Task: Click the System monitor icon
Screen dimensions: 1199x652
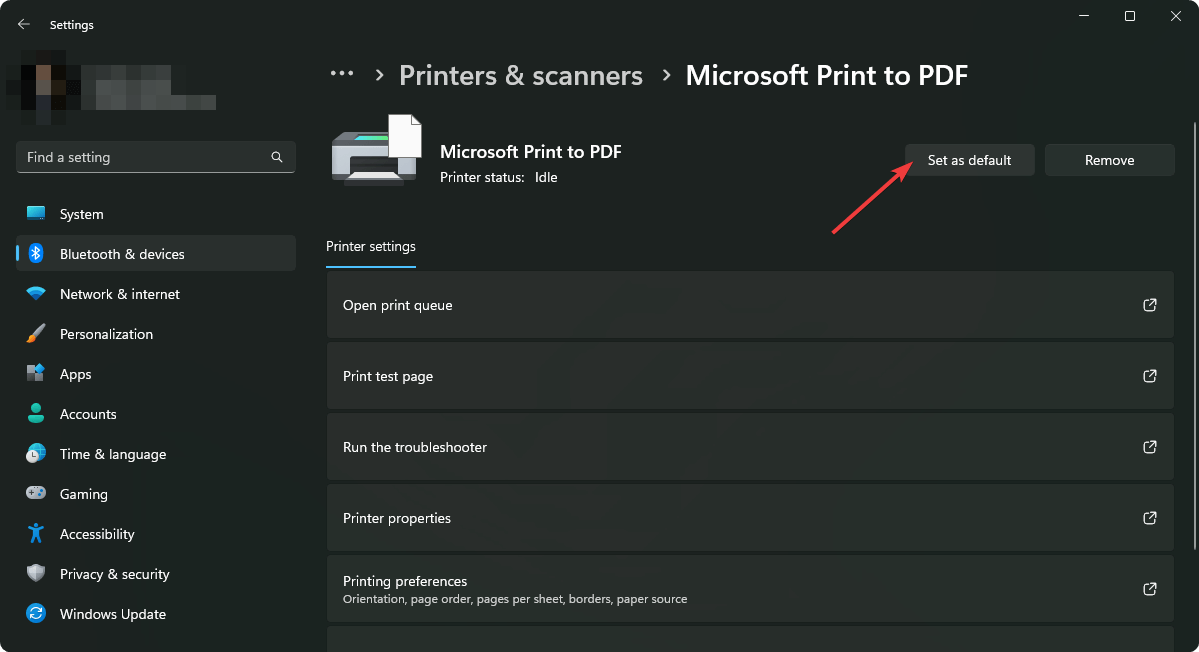Action: click(x=36, y=213)
